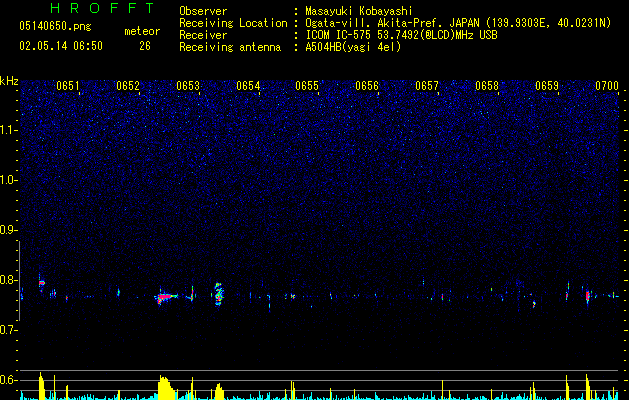Click the Observer label
The image size is (629, 400).
203,11
